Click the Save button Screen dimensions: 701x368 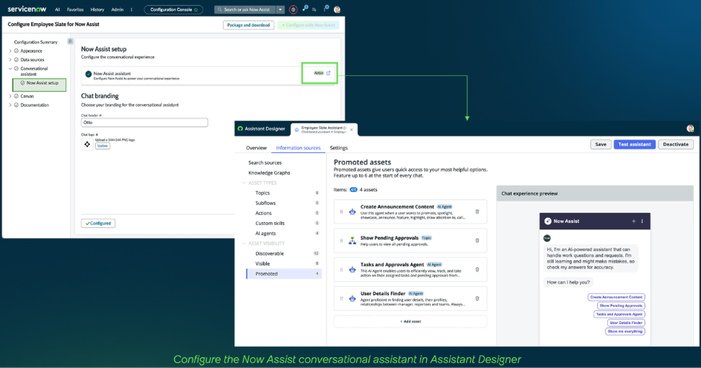click(600, 144)
